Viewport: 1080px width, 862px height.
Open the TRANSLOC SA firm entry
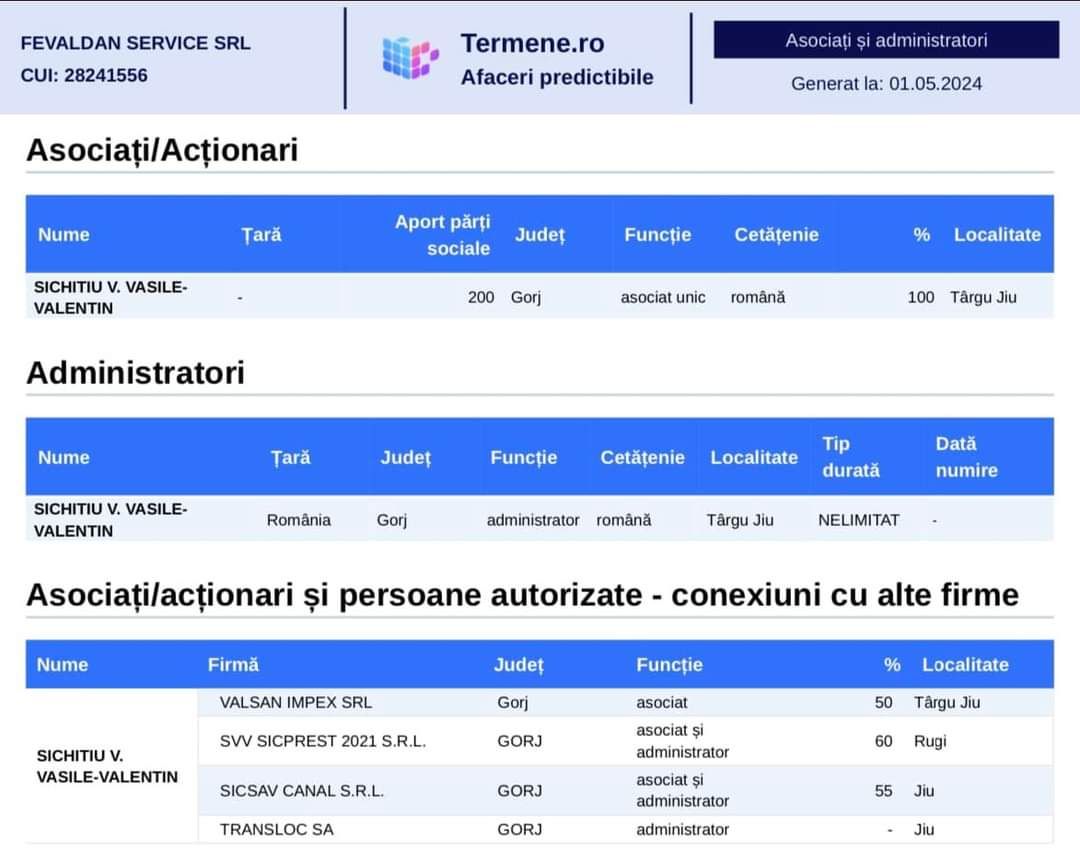click(277, 830)
